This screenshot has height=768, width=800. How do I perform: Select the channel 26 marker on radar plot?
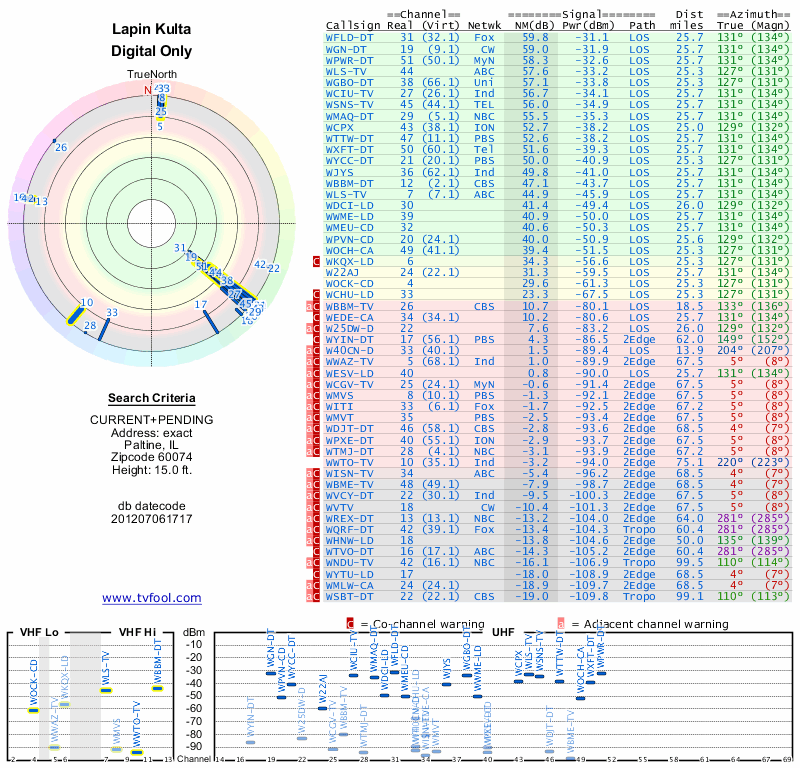[x=55, y=140]
